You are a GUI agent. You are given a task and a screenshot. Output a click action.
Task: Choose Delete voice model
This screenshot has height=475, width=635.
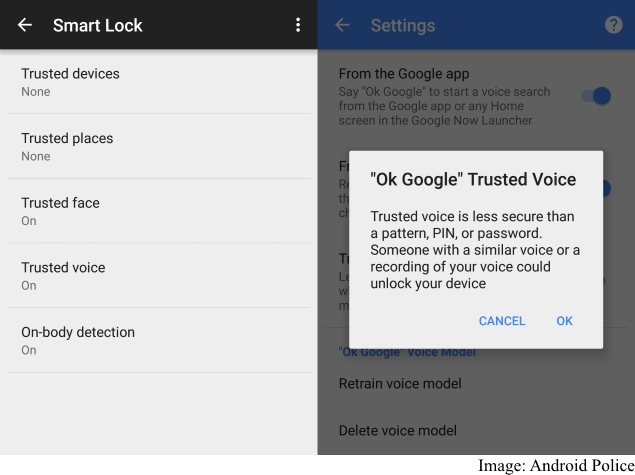(398, 431)
